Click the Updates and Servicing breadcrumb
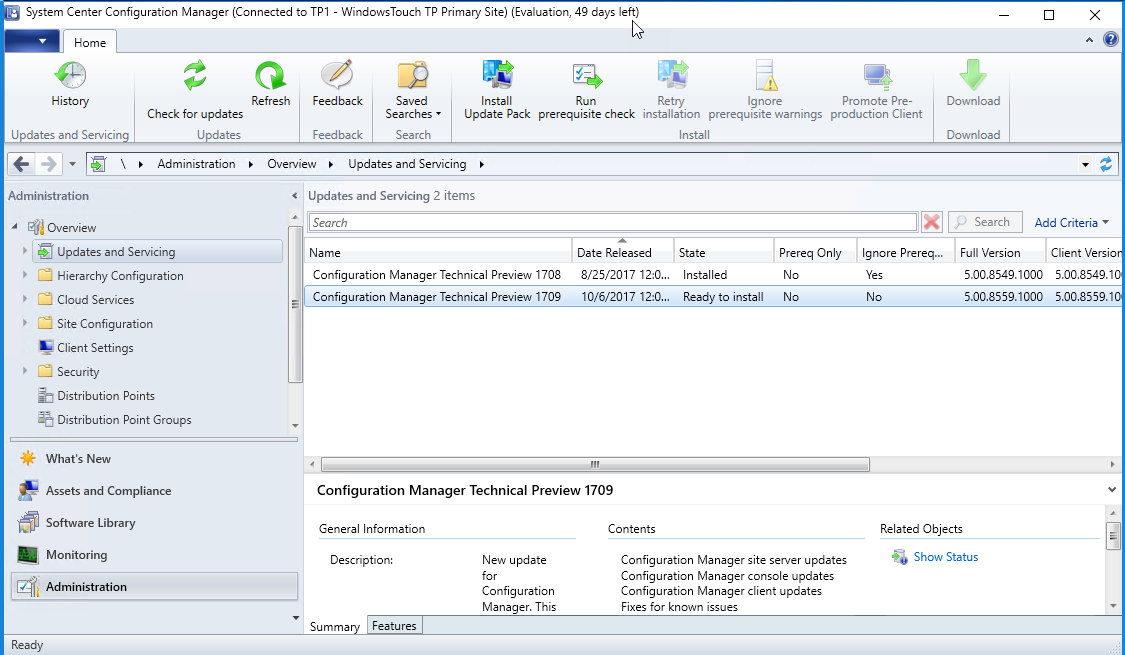Viewport: 1125px width, 655px height. (407, 164)
